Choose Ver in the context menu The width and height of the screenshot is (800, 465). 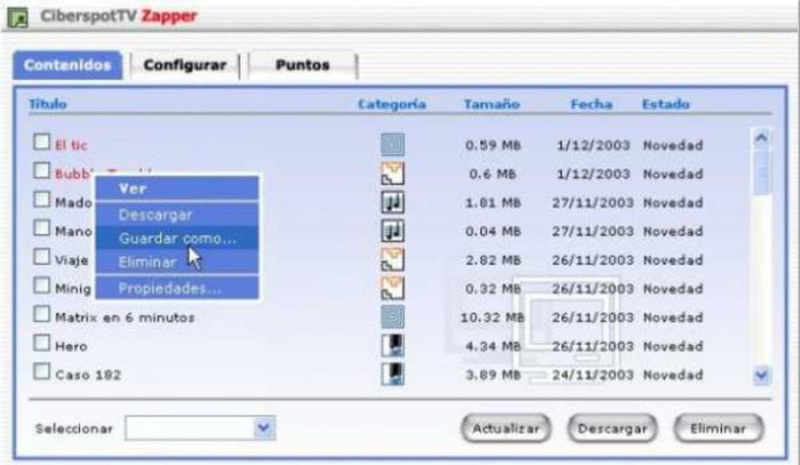click(177, 189)
